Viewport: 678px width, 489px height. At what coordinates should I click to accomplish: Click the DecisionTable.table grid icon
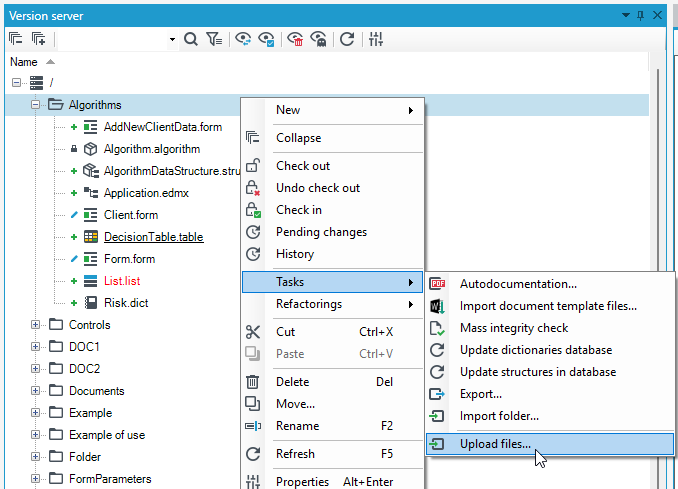[x=90, y=237]
